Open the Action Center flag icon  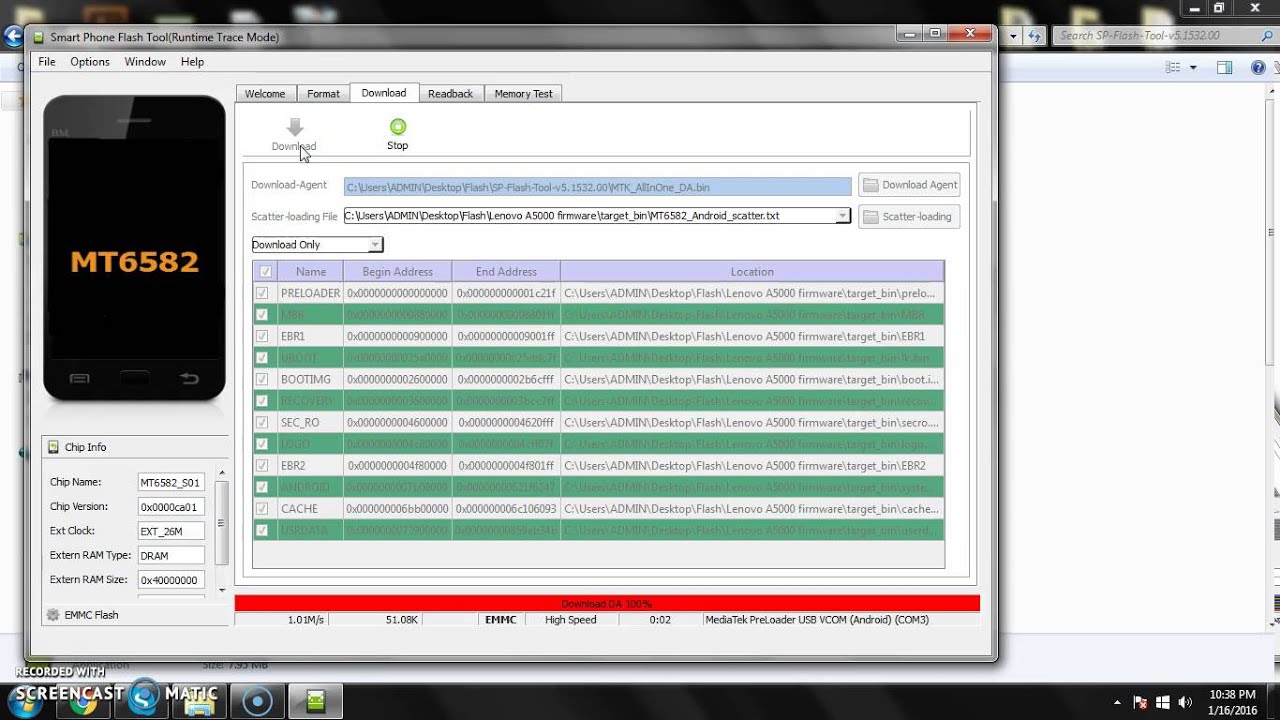click(1140, 702)
